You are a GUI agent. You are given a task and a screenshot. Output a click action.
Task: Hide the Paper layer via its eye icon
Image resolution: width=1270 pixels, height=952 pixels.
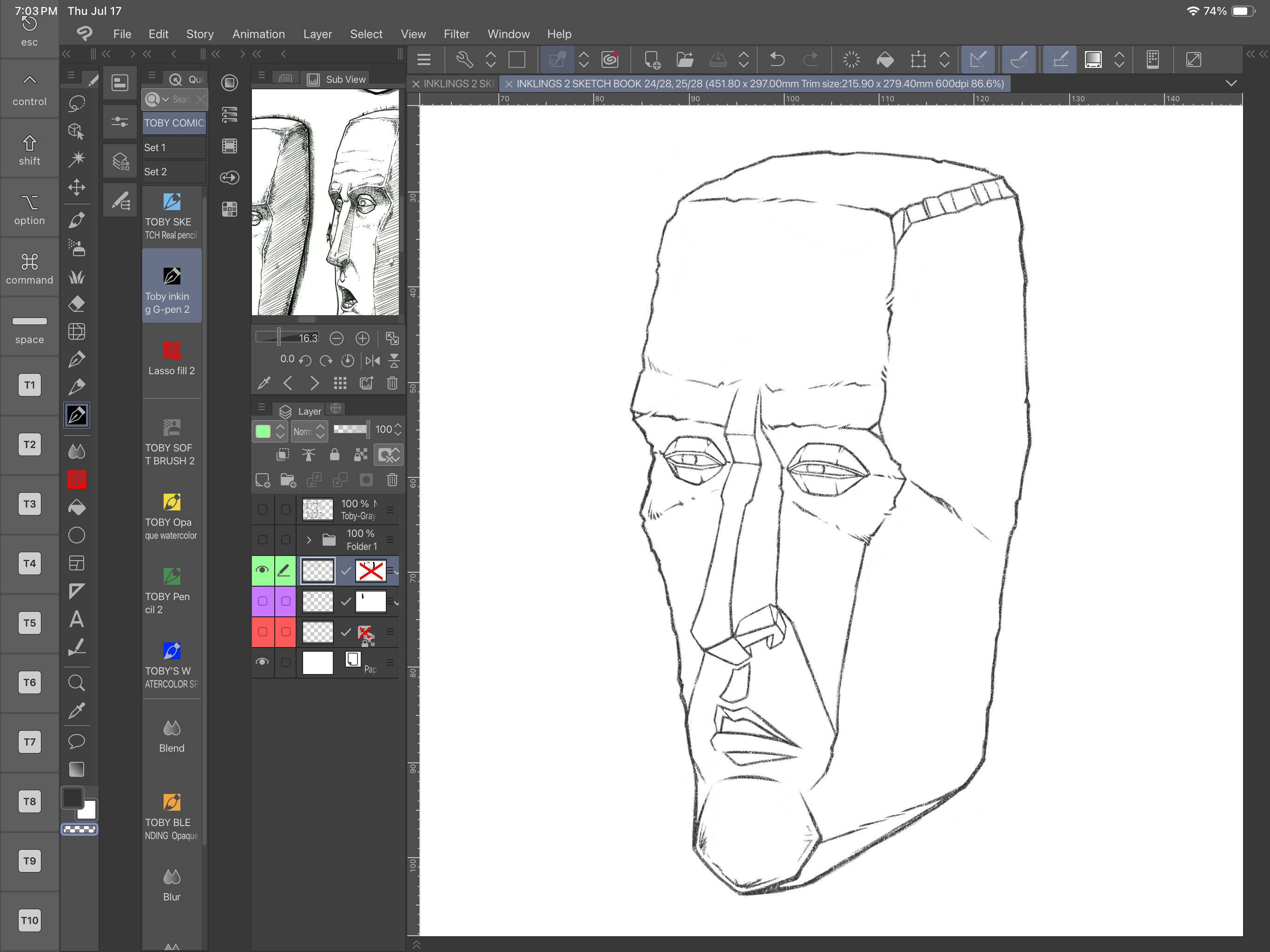(x=262, y=662)
